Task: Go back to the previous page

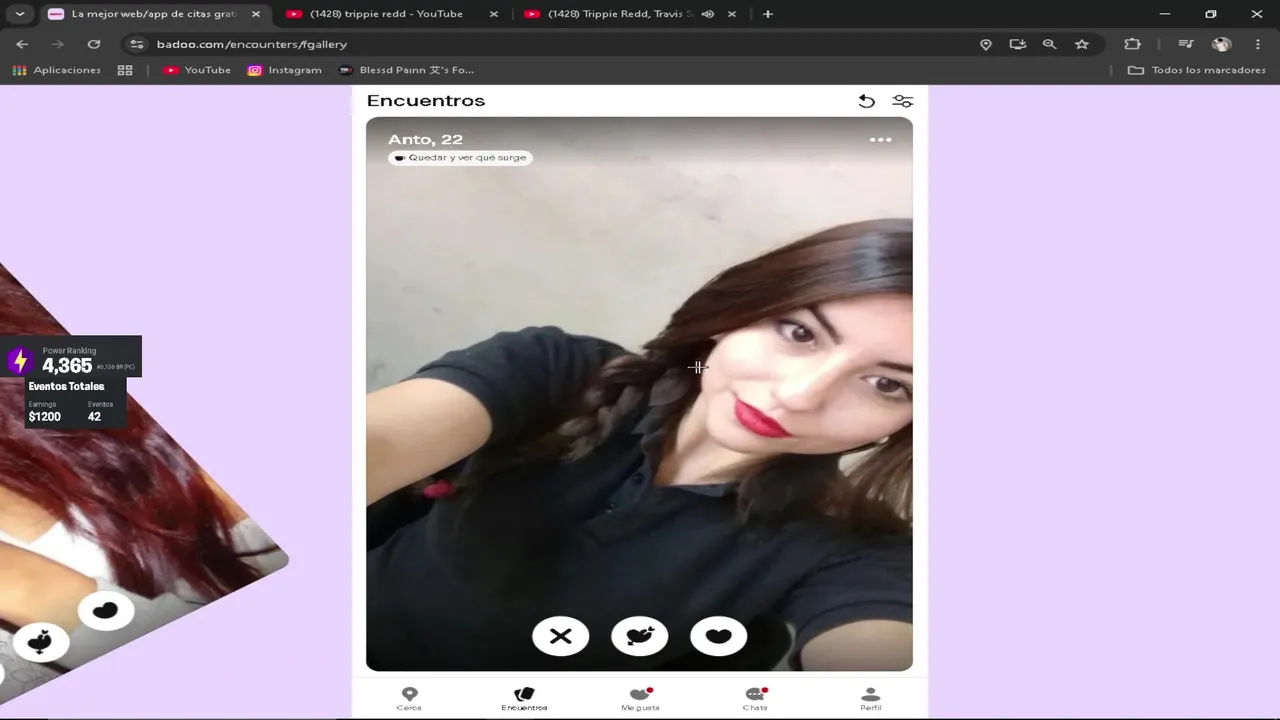Action: tap(22, 44)
